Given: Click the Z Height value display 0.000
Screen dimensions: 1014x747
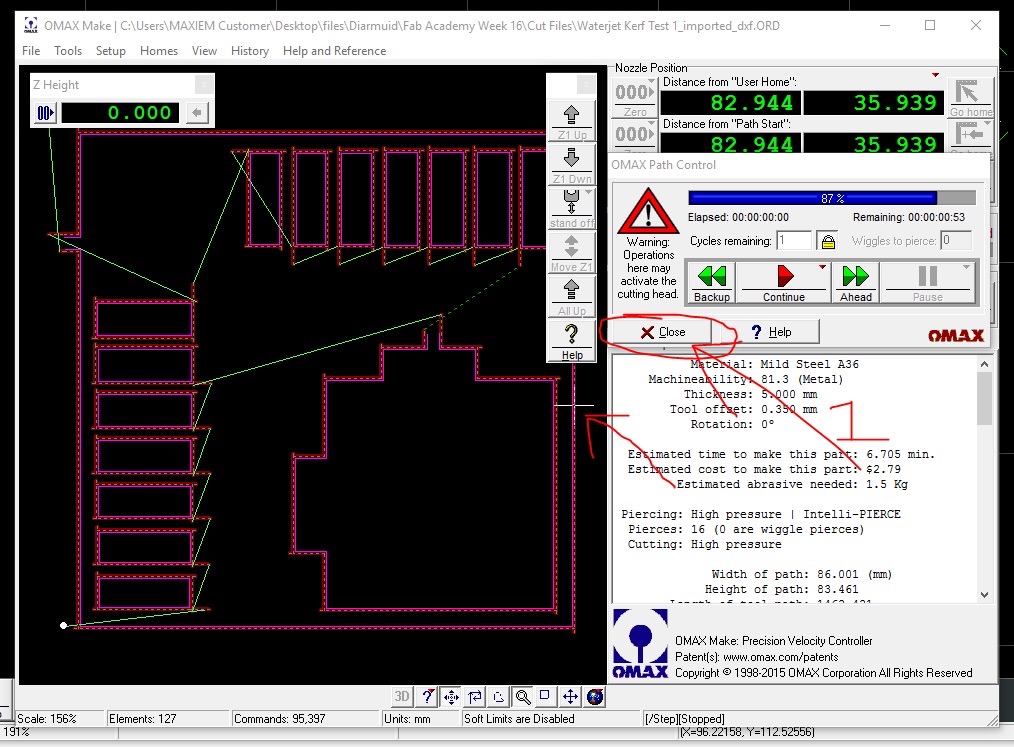Looking at the screenshot, I should click(120, 113).
